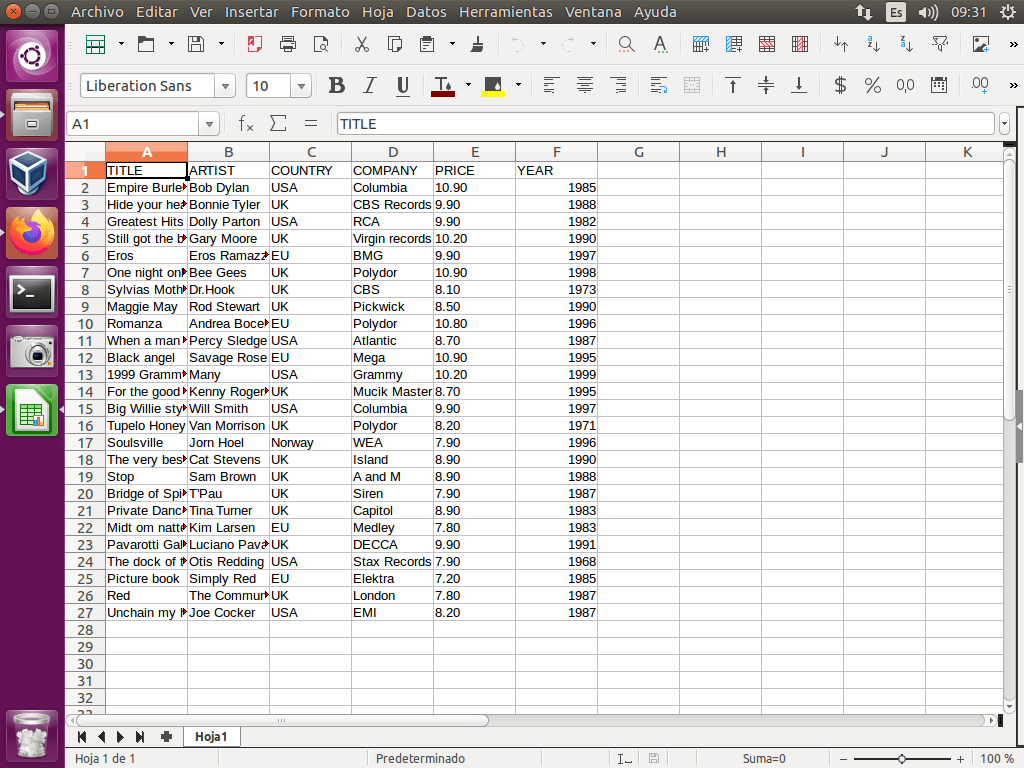Click the column D header
1024x768 pixels.
pos(393,152)
